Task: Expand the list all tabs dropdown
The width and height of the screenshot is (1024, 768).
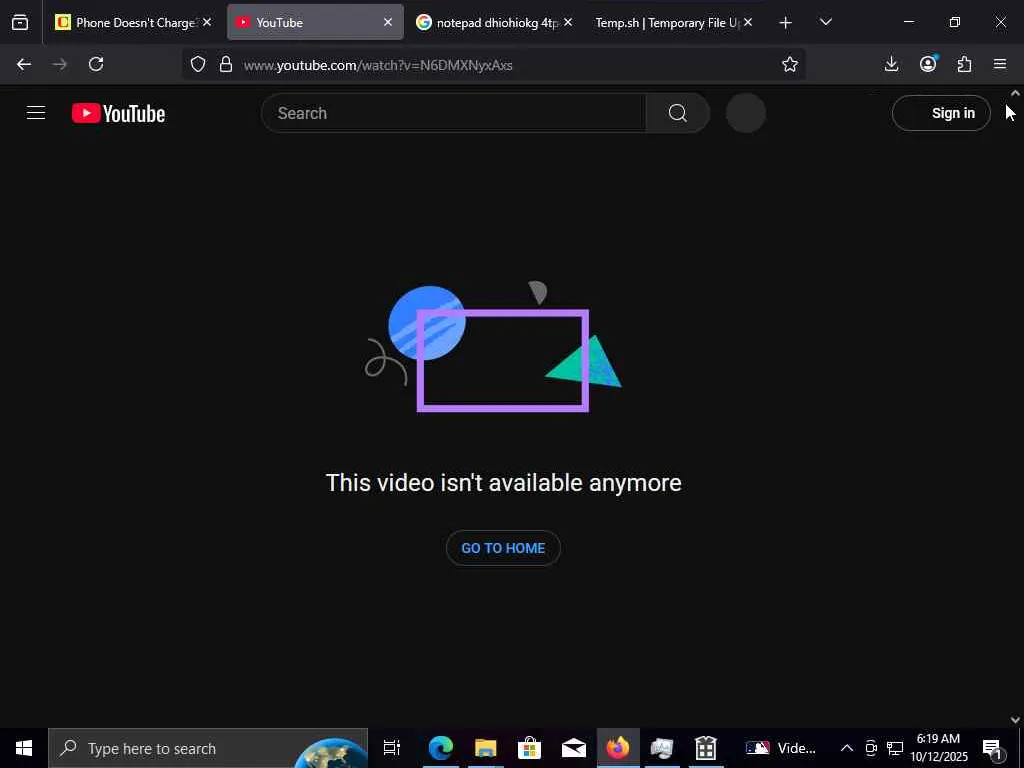Action: 825,22
